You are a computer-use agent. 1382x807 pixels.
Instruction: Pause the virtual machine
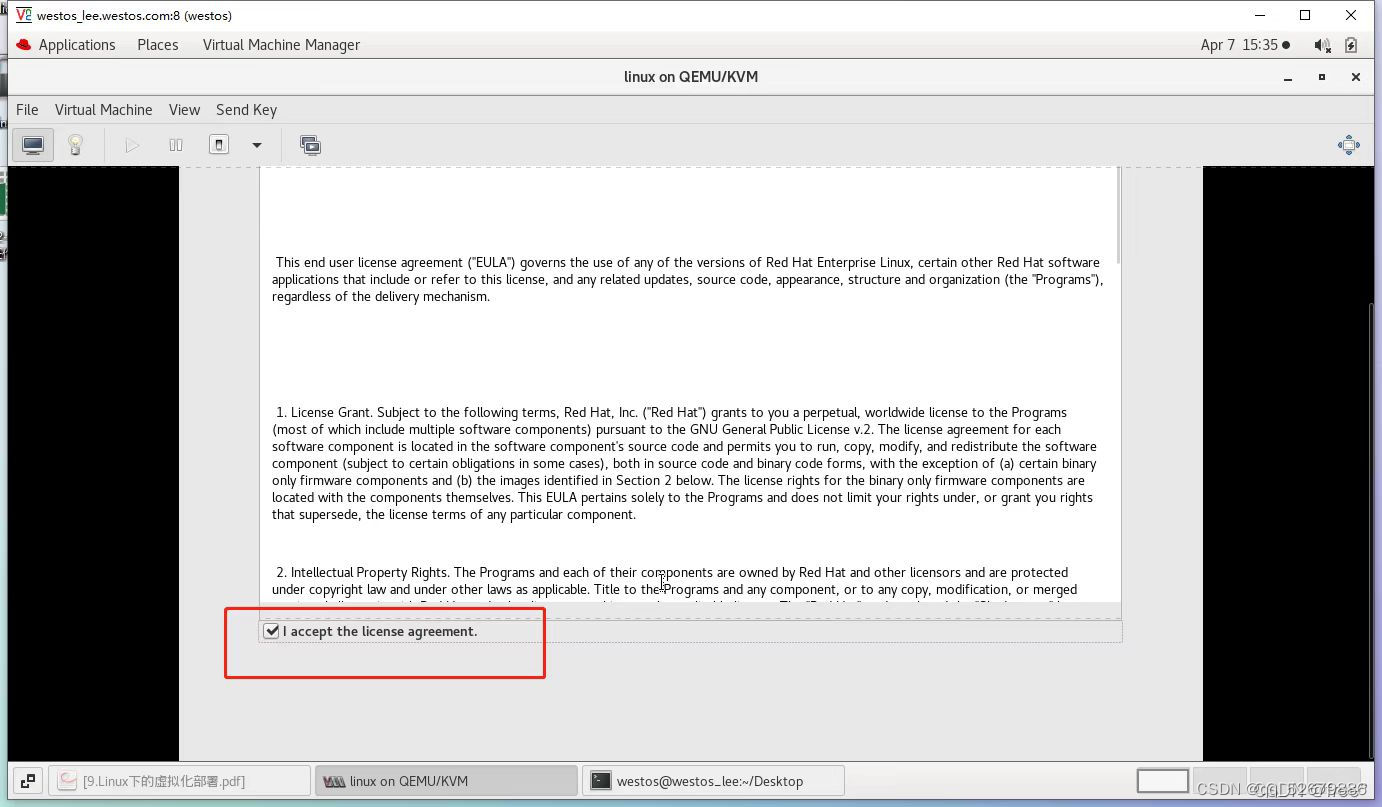pyautogui.click(x=176, y=146)
